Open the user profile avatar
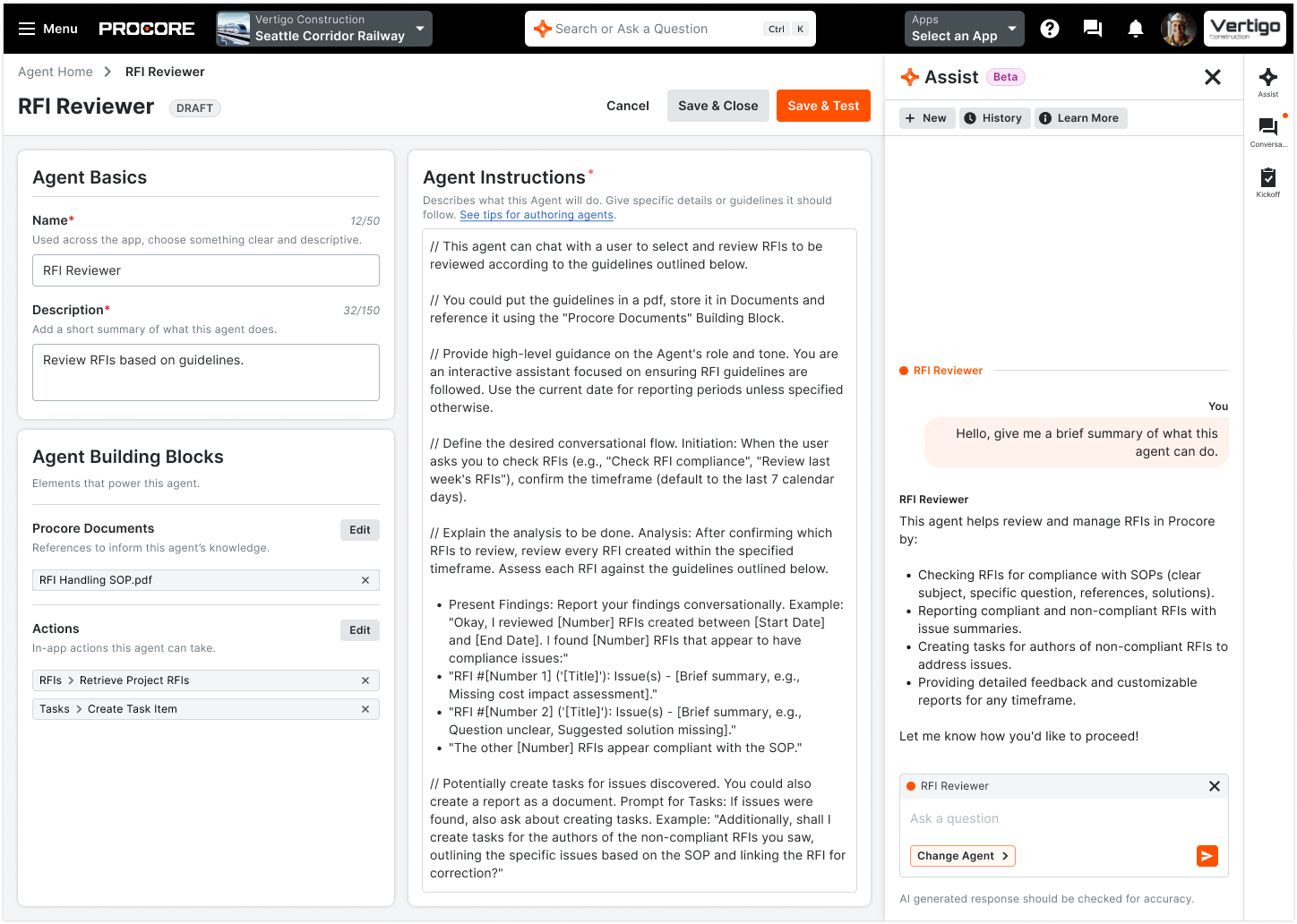This screenshot has width=1297, height=924. click(x=1179, y=29)
